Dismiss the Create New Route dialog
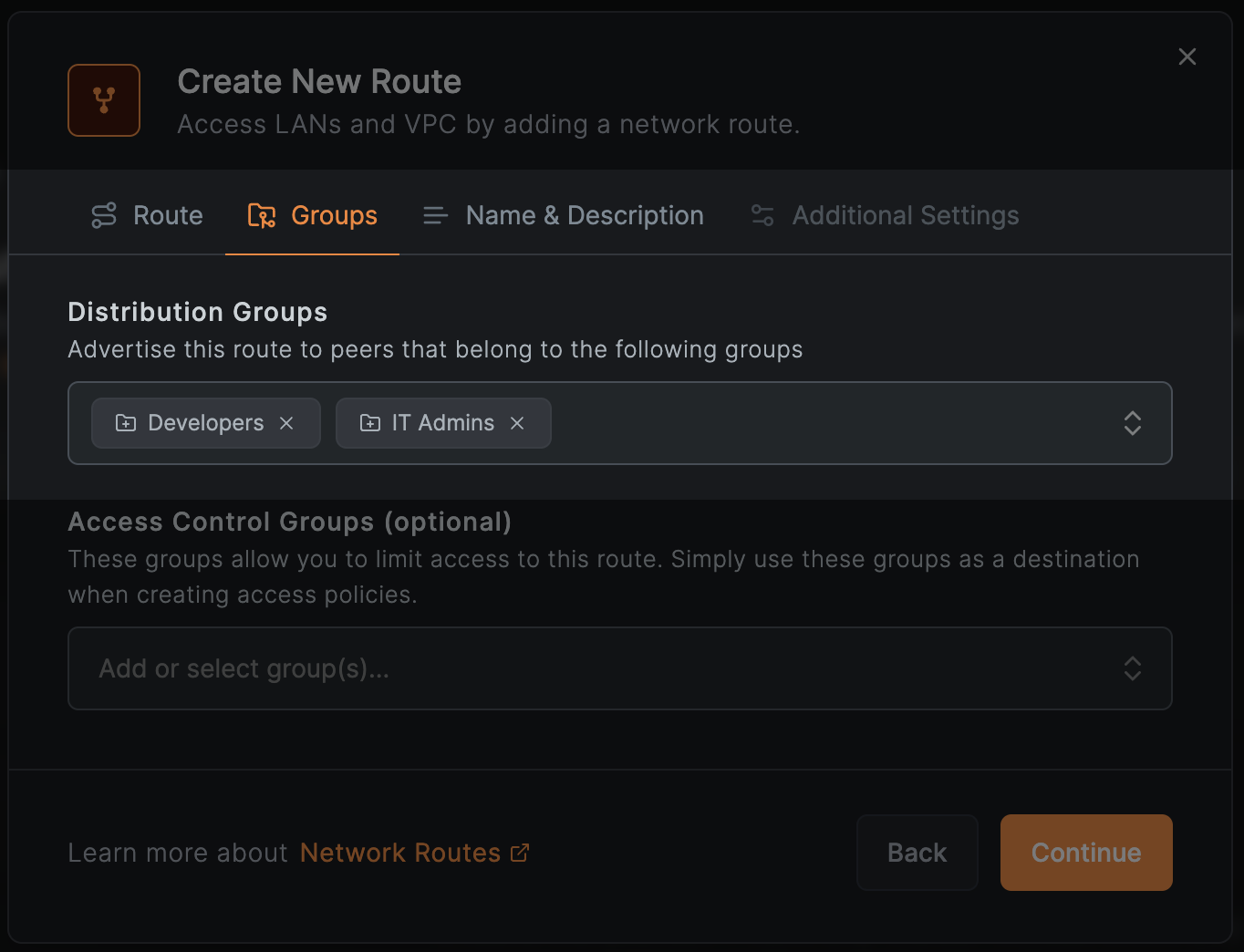This screenshot has width=1244, height=952. [1187, 56]
